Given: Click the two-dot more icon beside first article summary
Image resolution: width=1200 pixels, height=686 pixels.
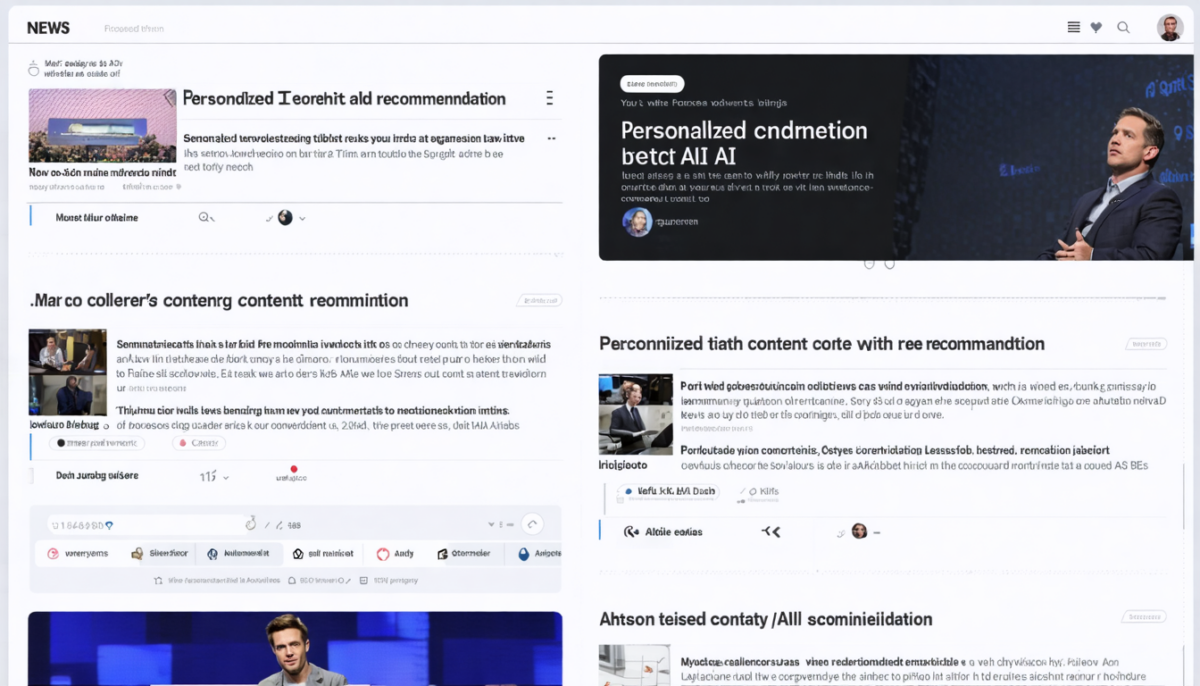Looking at the screenshot, I should click(551, 139).
